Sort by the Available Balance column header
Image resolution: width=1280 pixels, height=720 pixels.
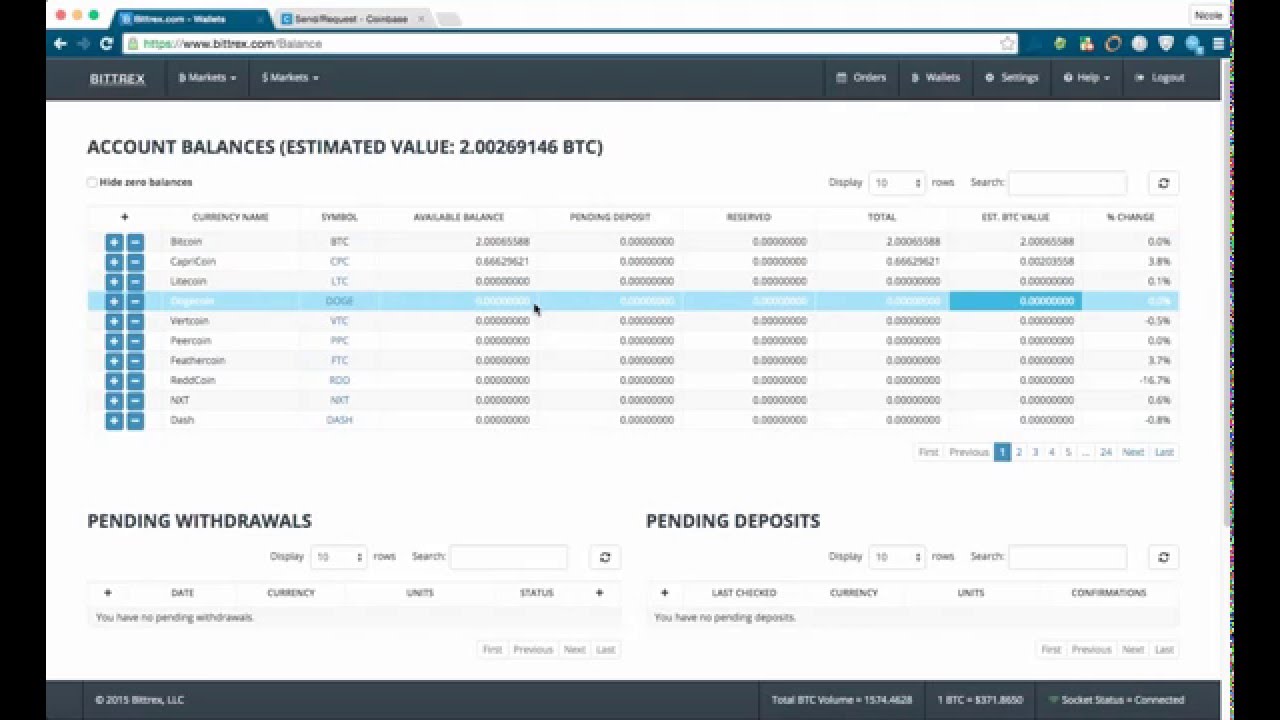[458, 217]
